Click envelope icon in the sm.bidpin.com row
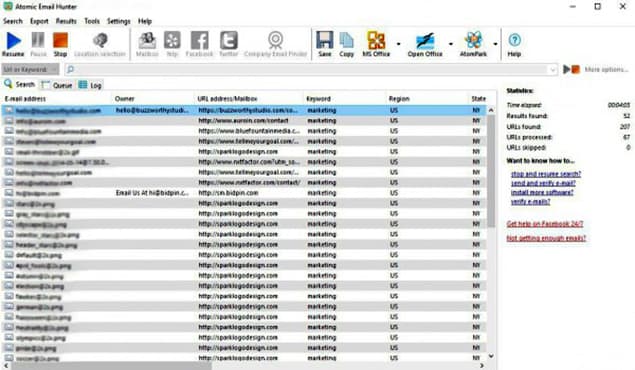635x370 pixels. 9,193
